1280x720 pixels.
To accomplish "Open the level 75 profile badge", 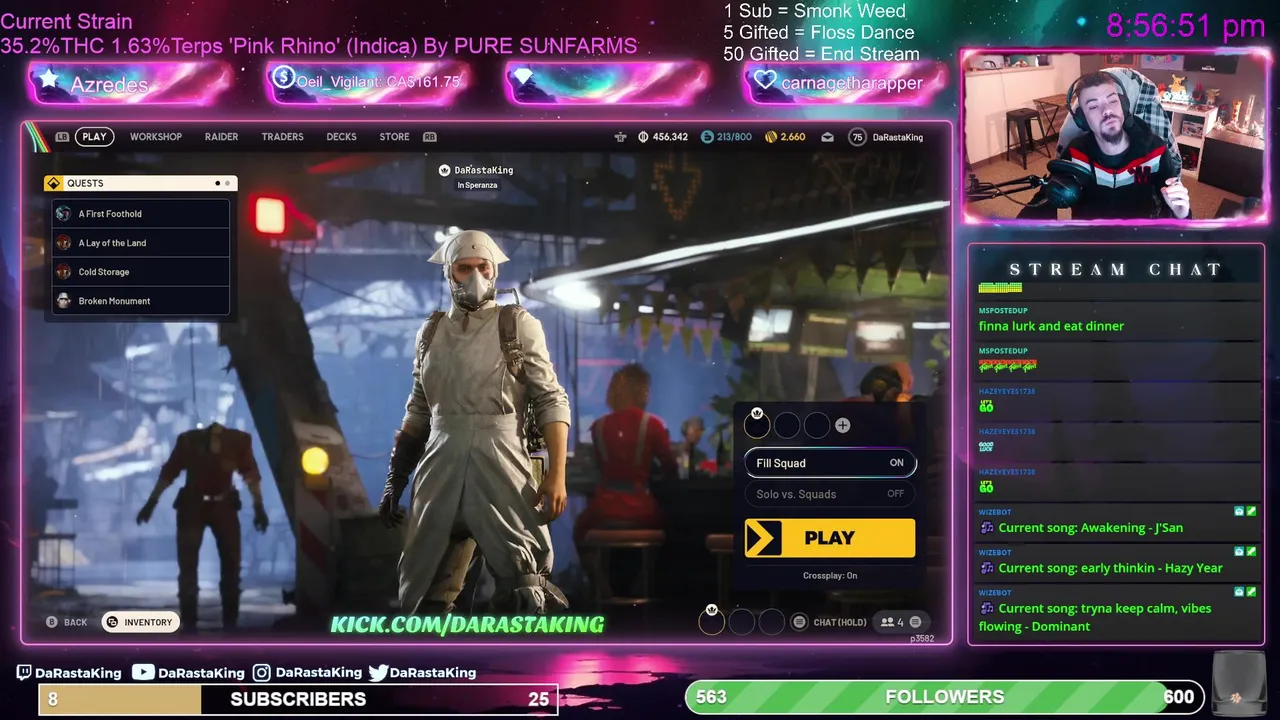I will coord(857,137).
